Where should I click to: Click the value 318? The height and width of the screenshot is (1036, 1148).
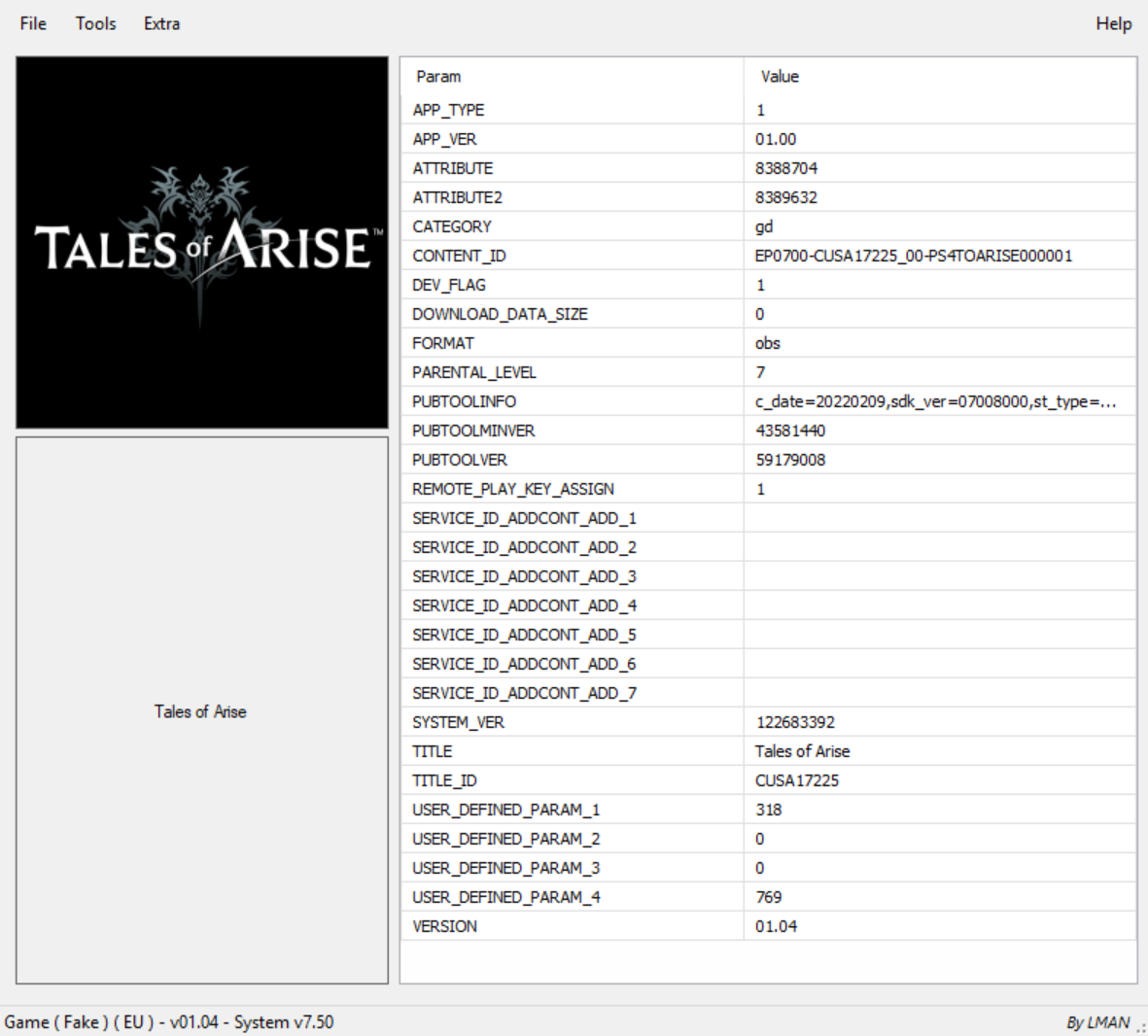pos(768,810)
